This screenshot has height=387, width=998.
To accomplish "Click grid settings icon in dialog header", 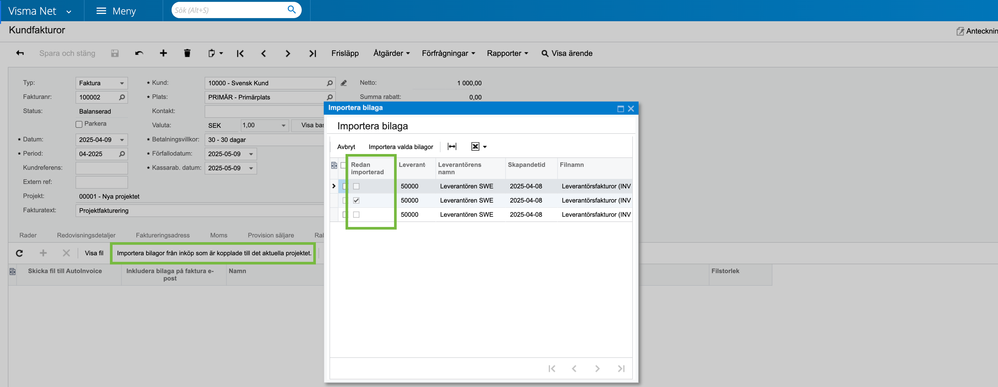I will coord(334,166).
